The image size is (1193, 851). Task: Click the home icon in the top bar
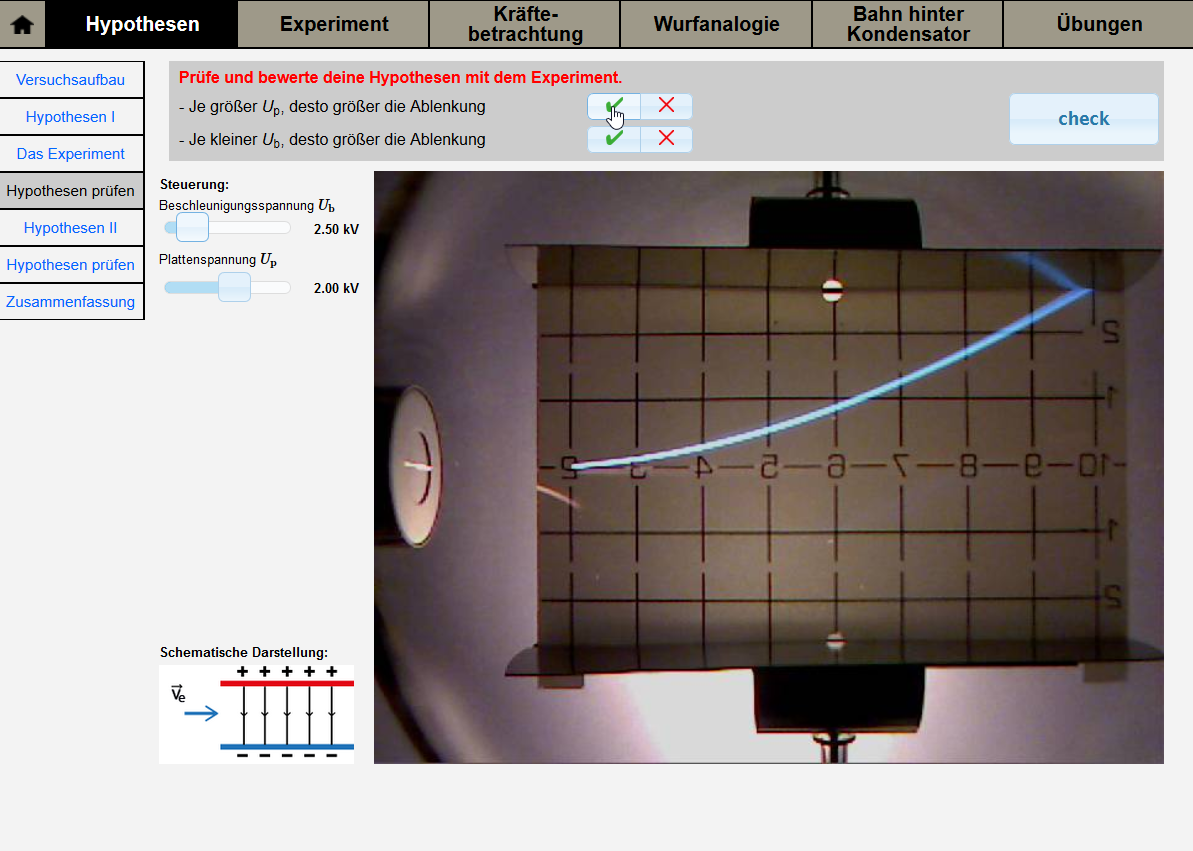coord(22,24)
